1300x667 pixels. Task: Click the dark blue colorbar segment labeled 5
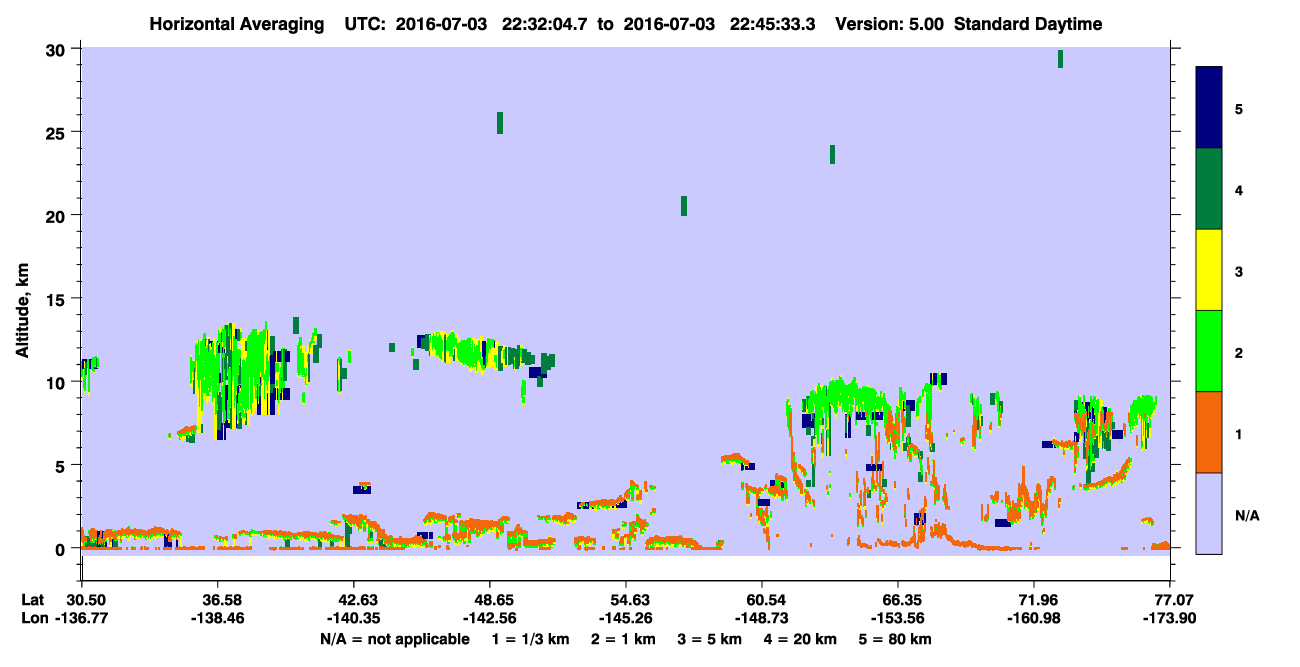[x=1209, y=108]
